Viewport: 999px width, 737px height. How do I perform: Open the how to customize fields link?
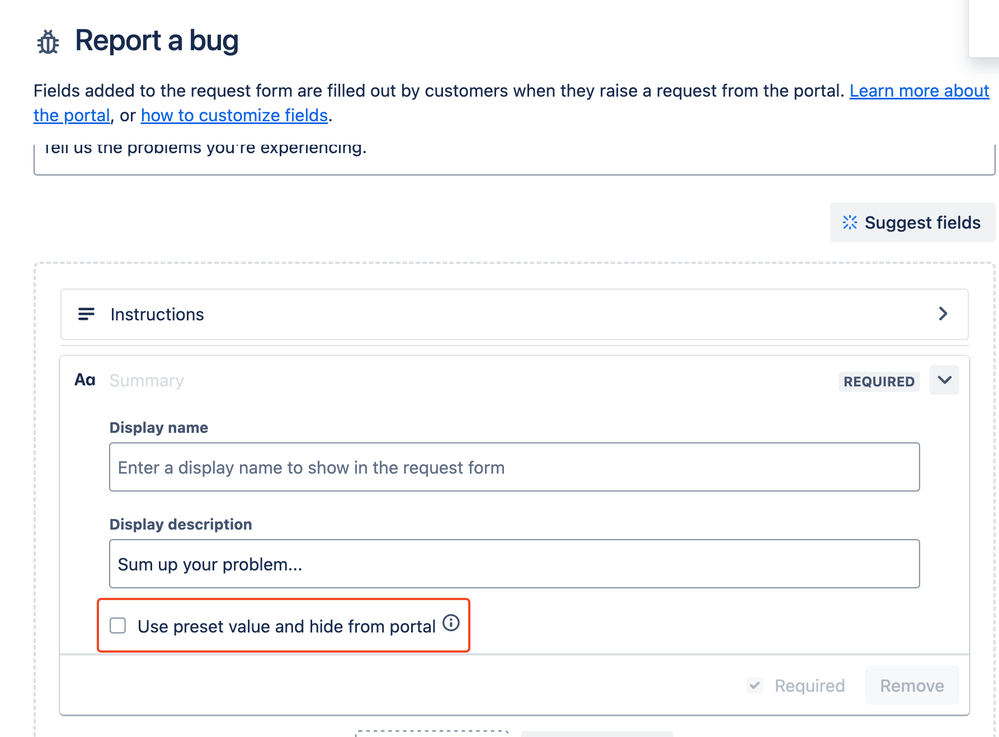[x=234, y=115]
